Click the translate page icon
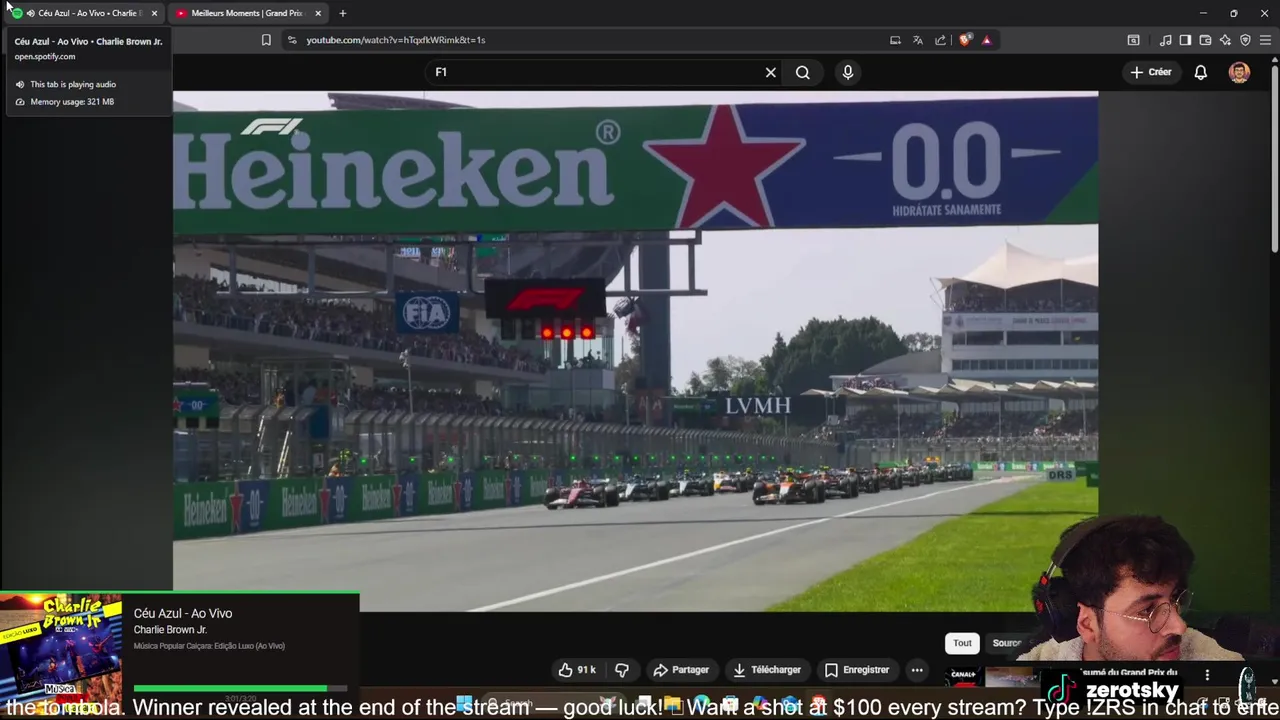The height and width of the screenshot is (720, 1280). coord(918,40)
